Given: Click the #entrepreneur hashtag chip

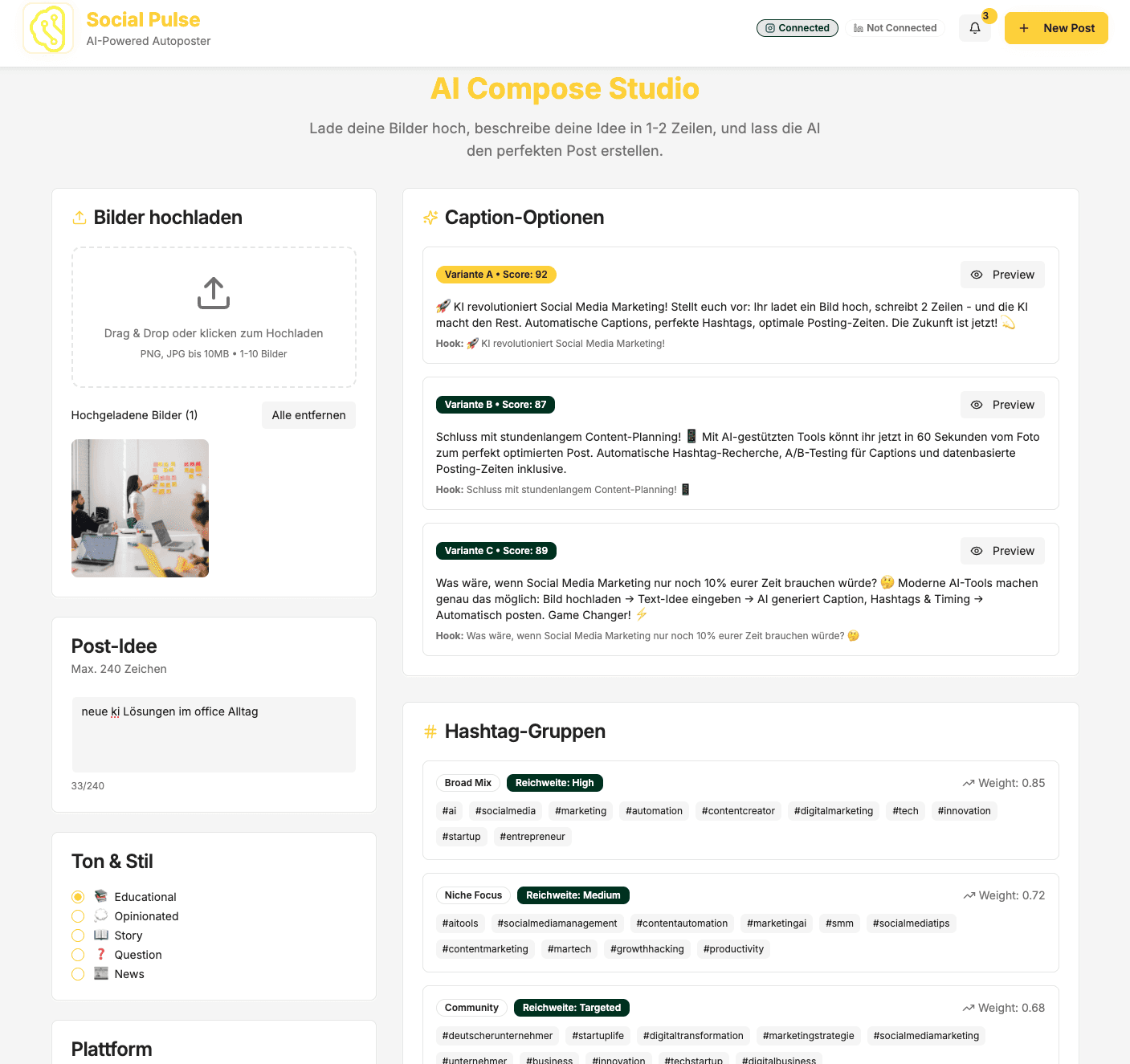Looking at the screenshot, I should coord(532,837).
